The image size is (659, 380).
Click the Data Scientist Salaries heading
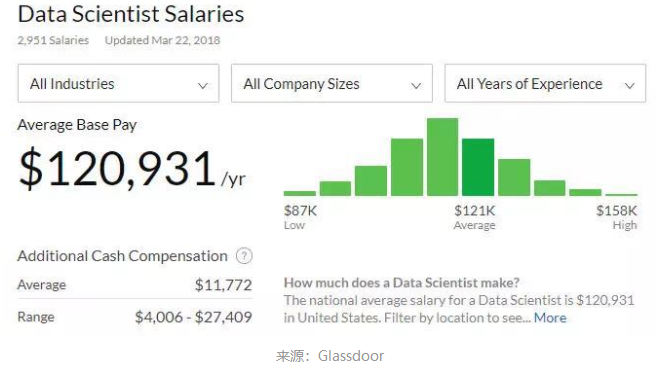(131, 14)
